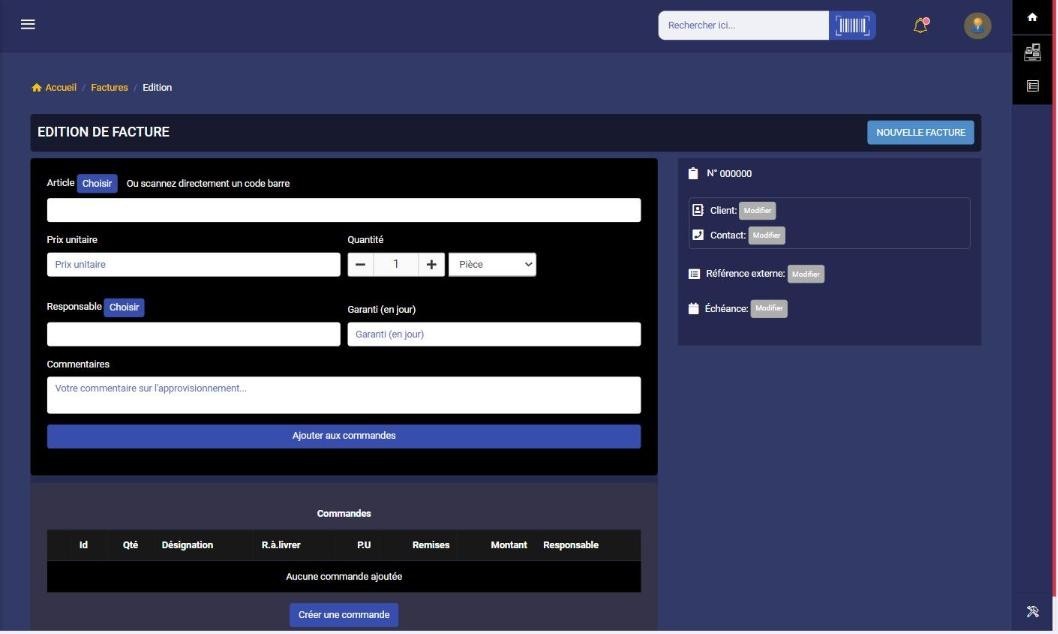Image resolution: width=1058 pixels, height=634 pixels.
Task: Click the Remises column header
Action: (430, 545)
